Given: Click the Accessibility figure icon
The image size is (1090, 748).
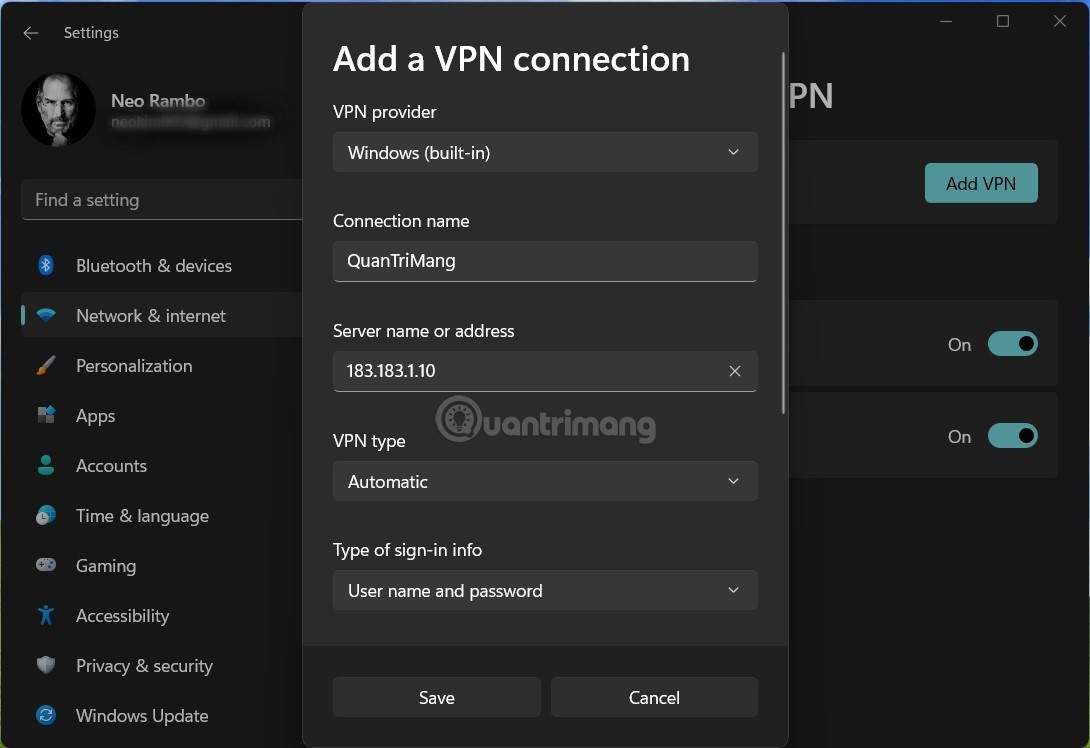Looking at the screenshot, I should [x=46, y=615].
